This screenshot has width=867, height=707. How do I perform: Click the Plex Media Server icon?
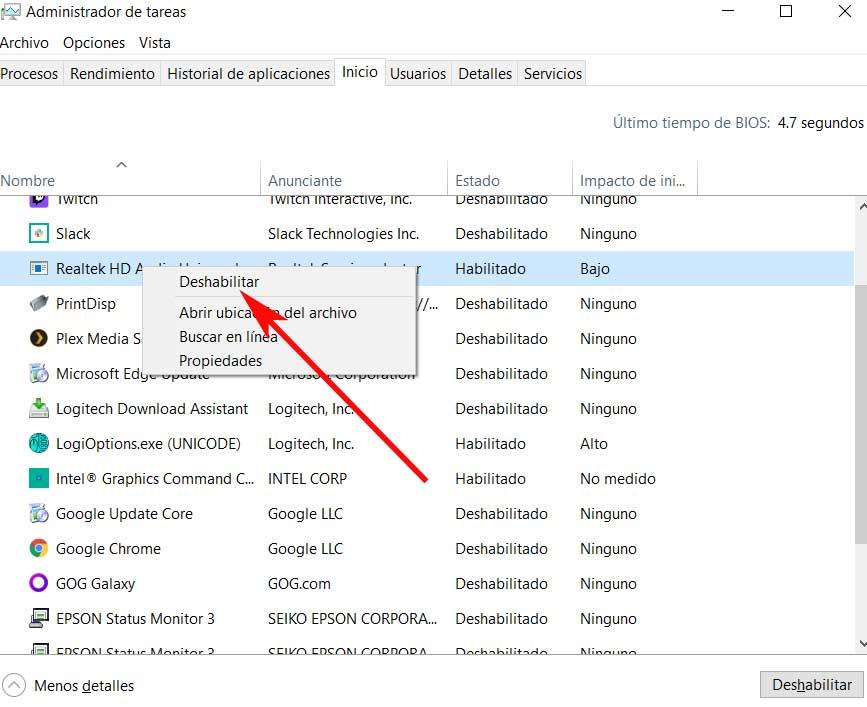coord(39,338)
